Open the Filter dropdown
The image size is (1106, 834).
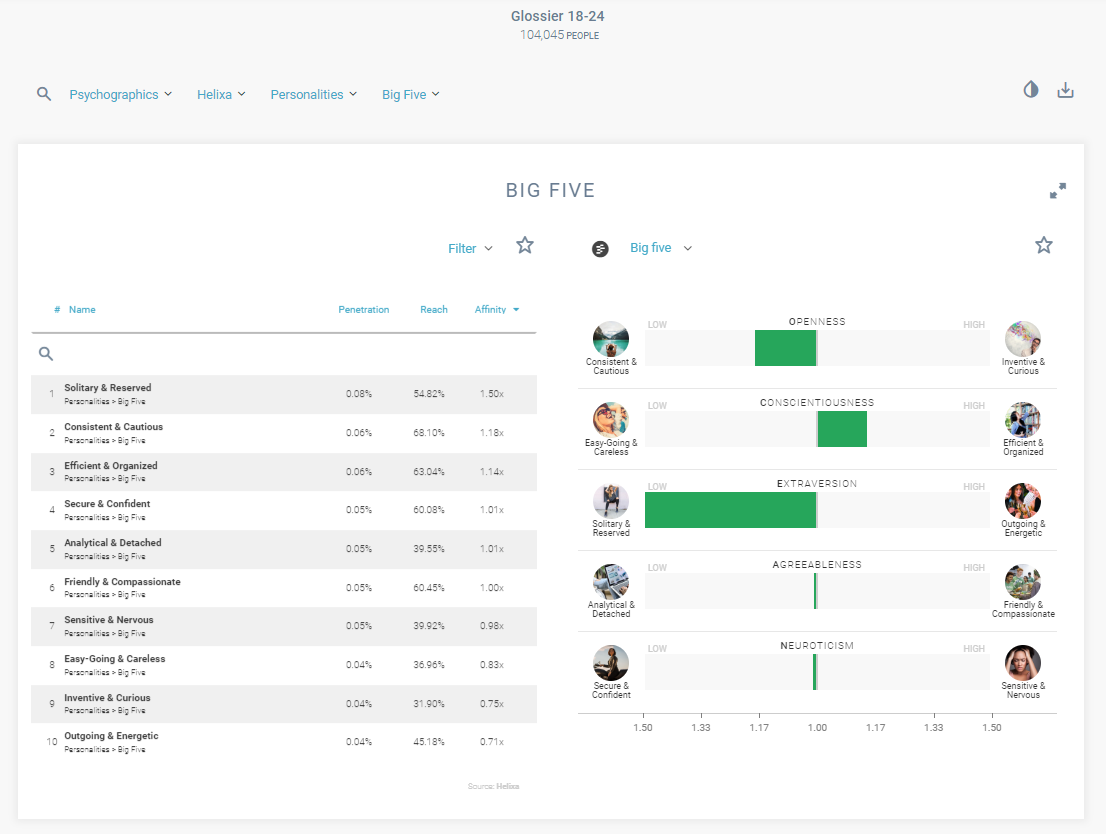point(470,248)
